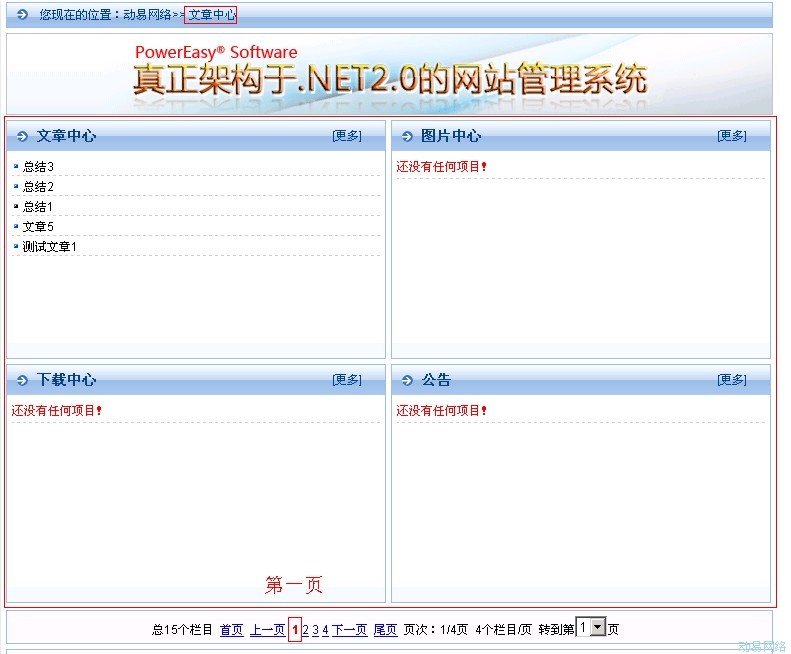This screenshot has width=791, height=654.
Task: Go to page 3 in pagination
Action: point(315,630)
